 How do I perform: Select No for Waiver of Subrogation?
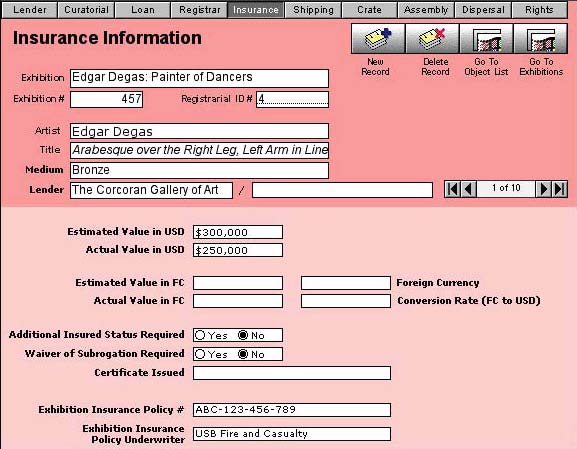coord(243,354)
